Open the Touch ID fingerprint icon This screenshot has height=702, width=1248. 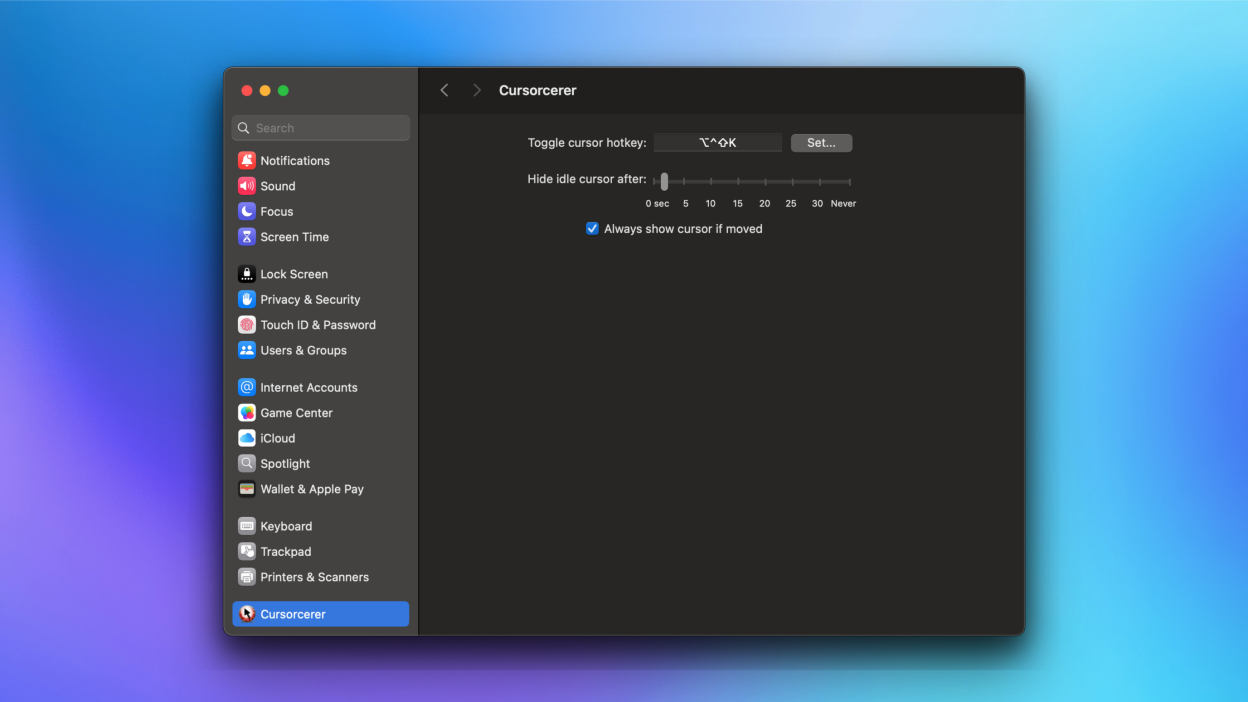[x=247, y=325]
